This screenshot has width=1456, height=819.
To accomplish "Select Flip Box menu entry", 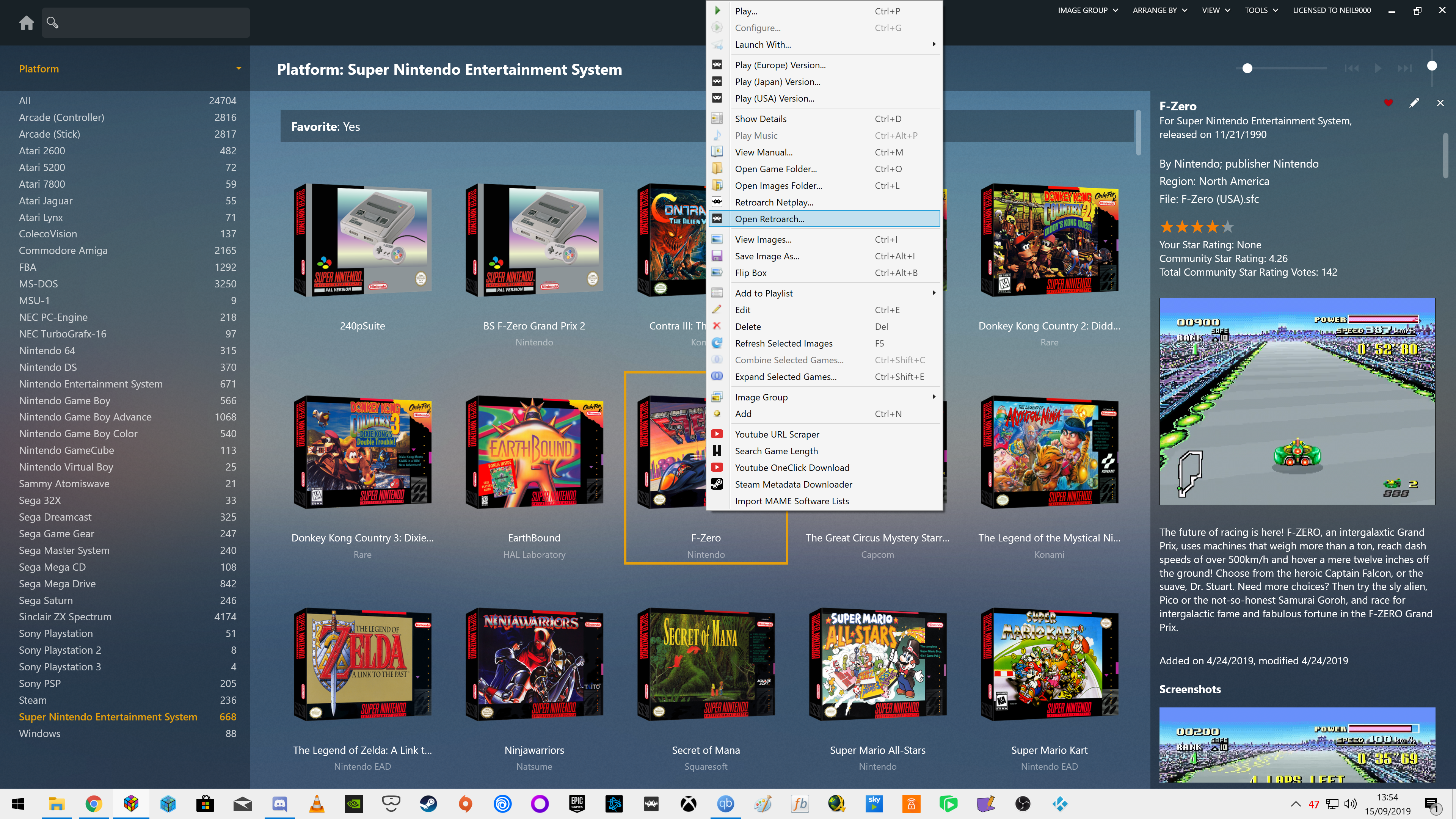I will tap(824, 273).
